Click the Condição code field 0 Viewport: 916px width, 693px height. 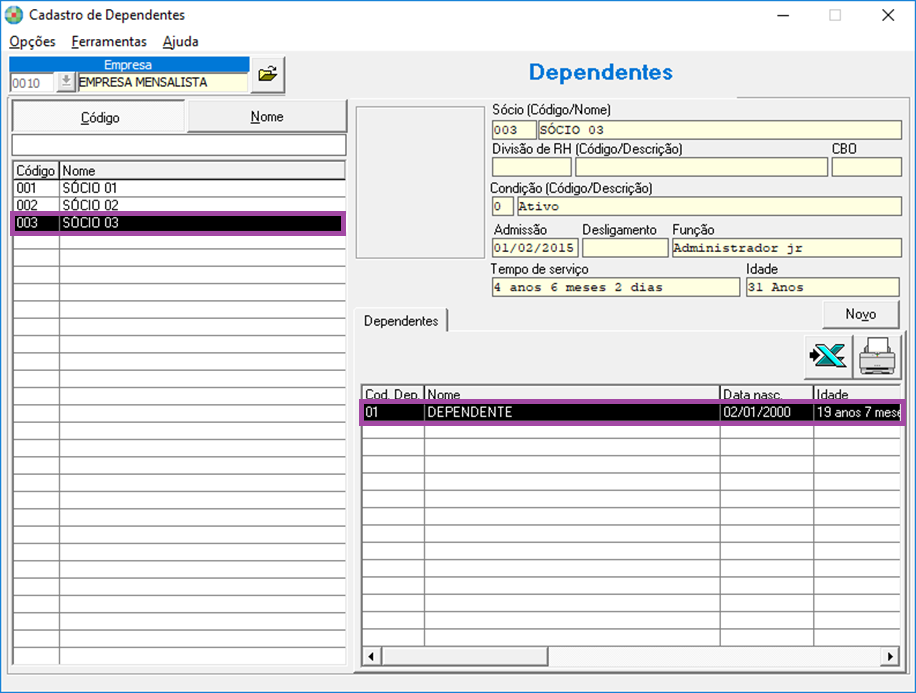tap(502, 206)
